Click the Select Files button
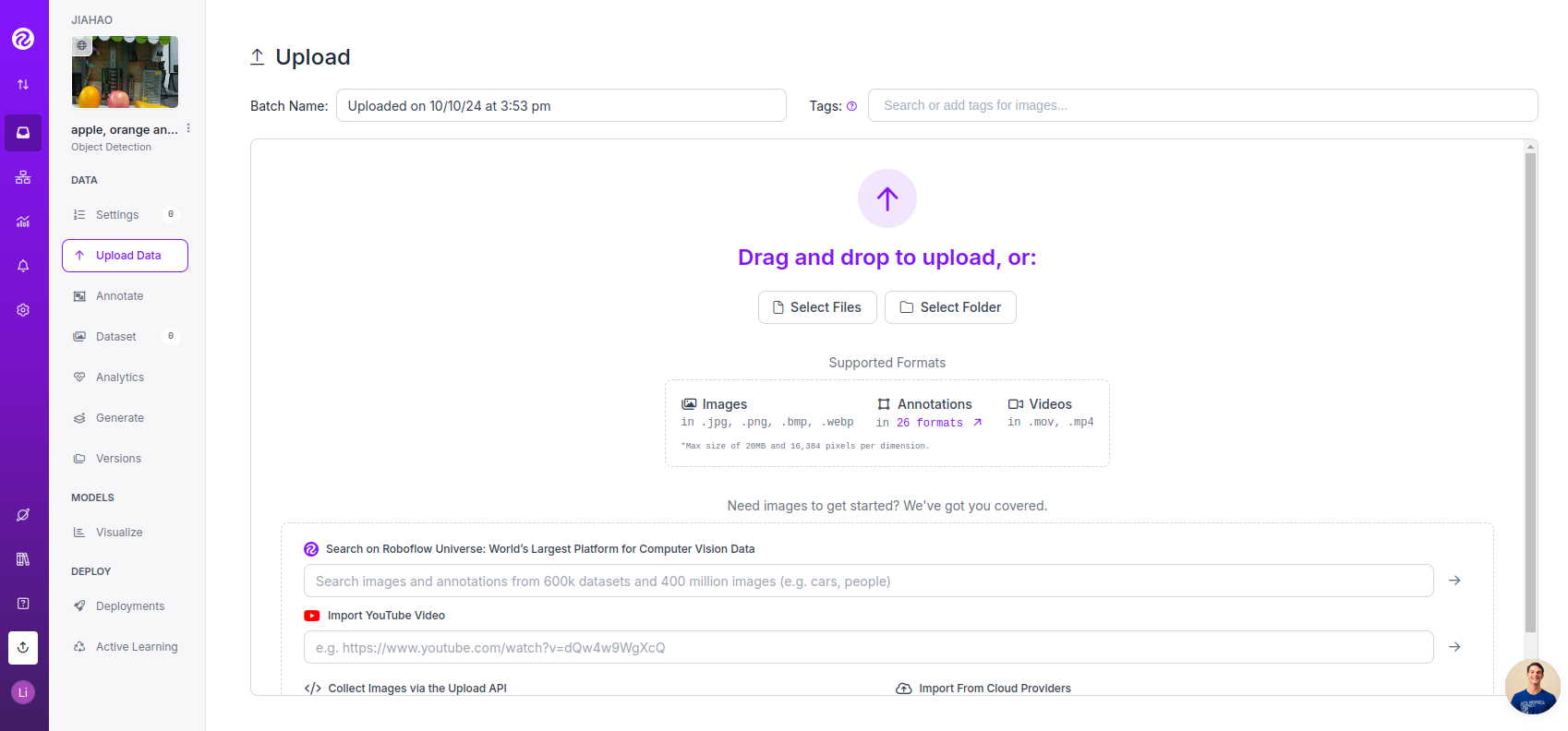 pyautogui.click(x=817, y=307)
